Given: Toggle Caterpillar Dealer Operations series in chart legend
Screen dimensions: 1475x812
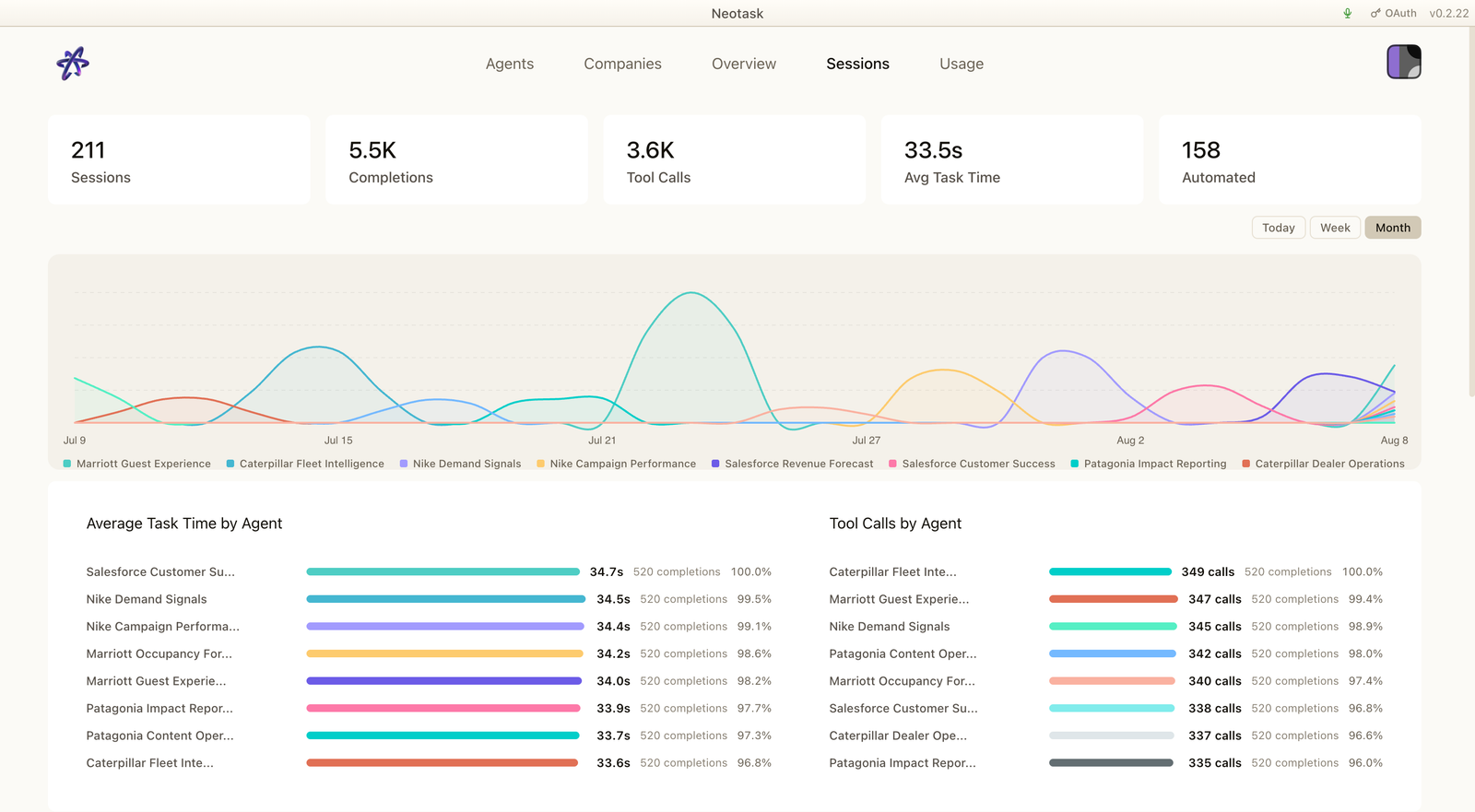Looking at the screenshot, I should 1323,464.
